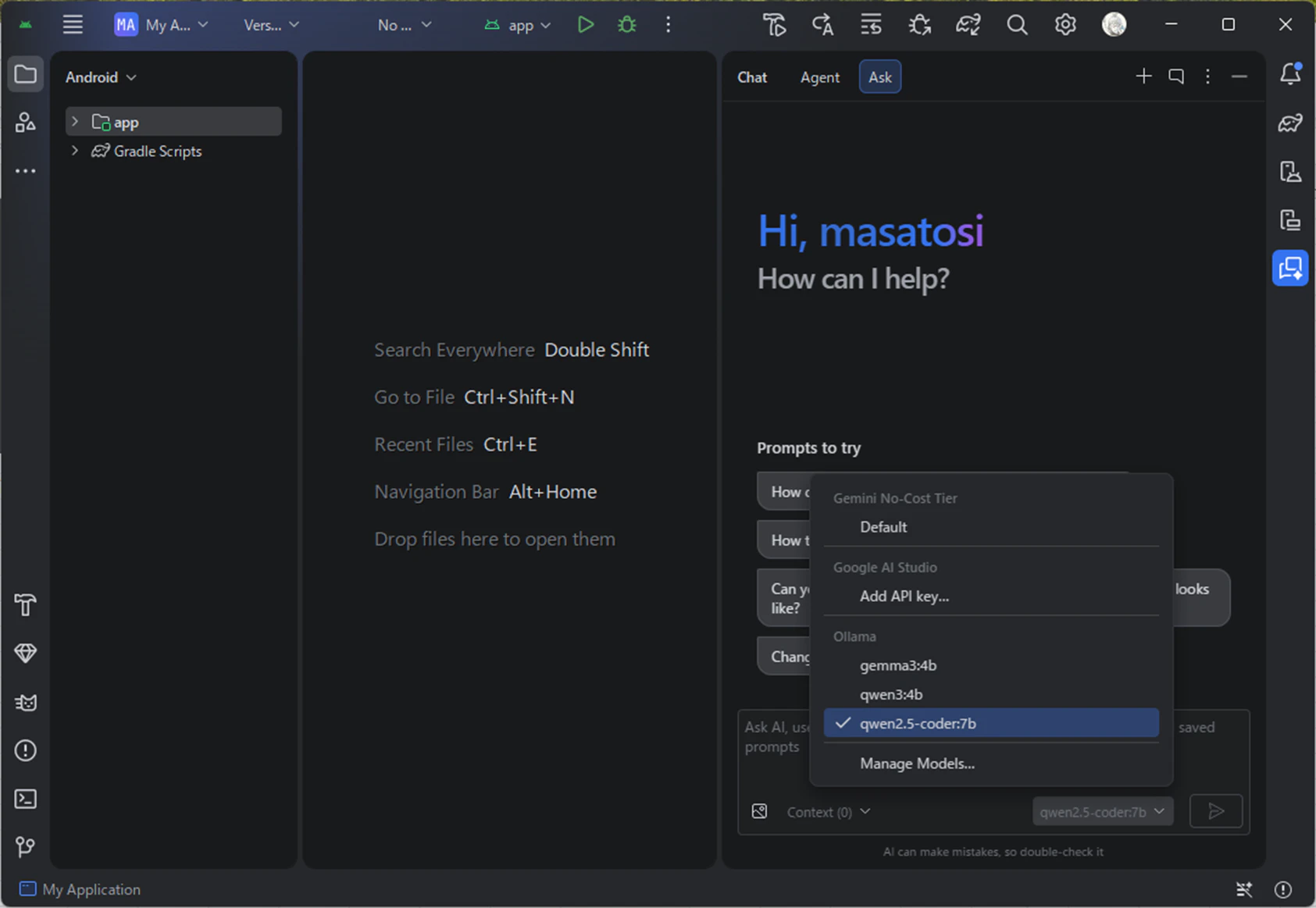Hide the Gemini panel with minimize icon

(x=1239, y=77)
